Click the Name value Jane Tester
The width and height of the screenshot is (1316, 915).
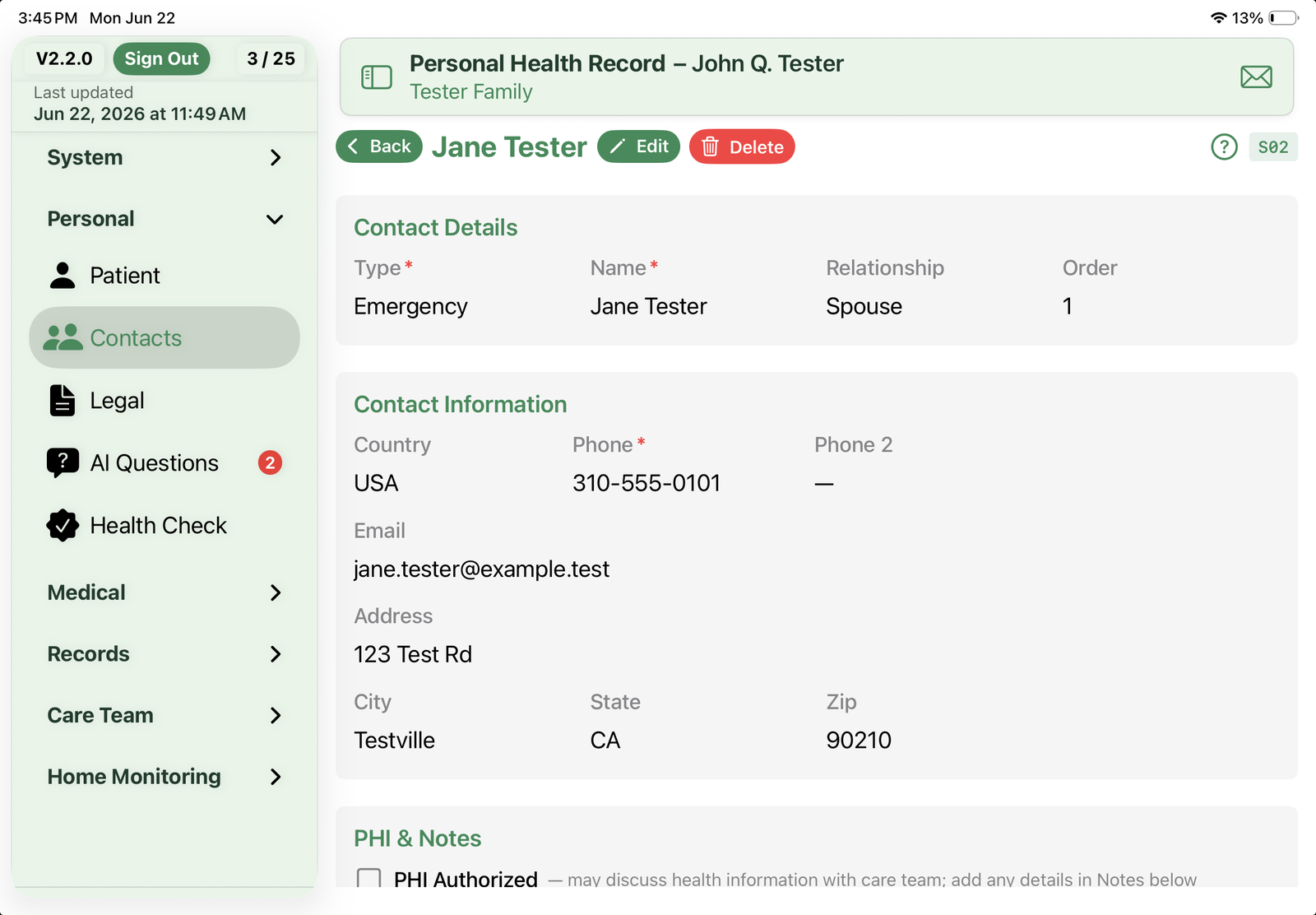(x=648, y=306)
